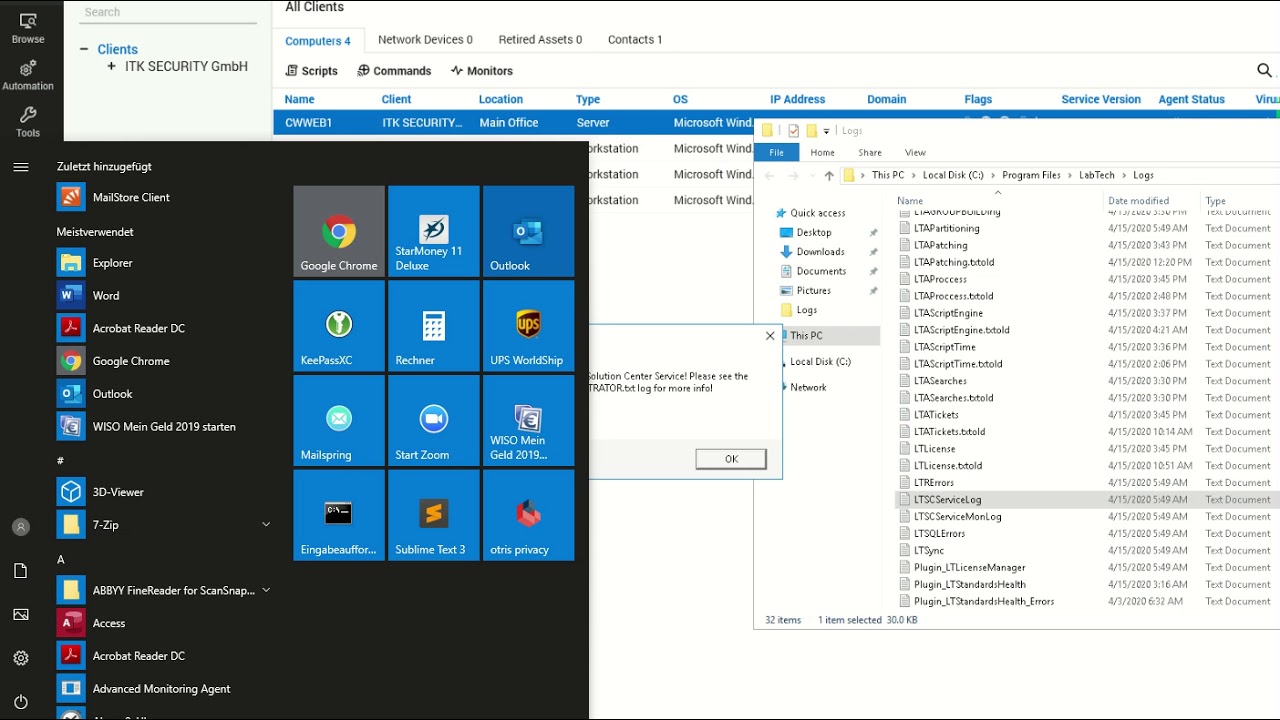This screenshot has height=720, width=1280.
Task: Open the Tools sidebar section
Action: point(28,122)
